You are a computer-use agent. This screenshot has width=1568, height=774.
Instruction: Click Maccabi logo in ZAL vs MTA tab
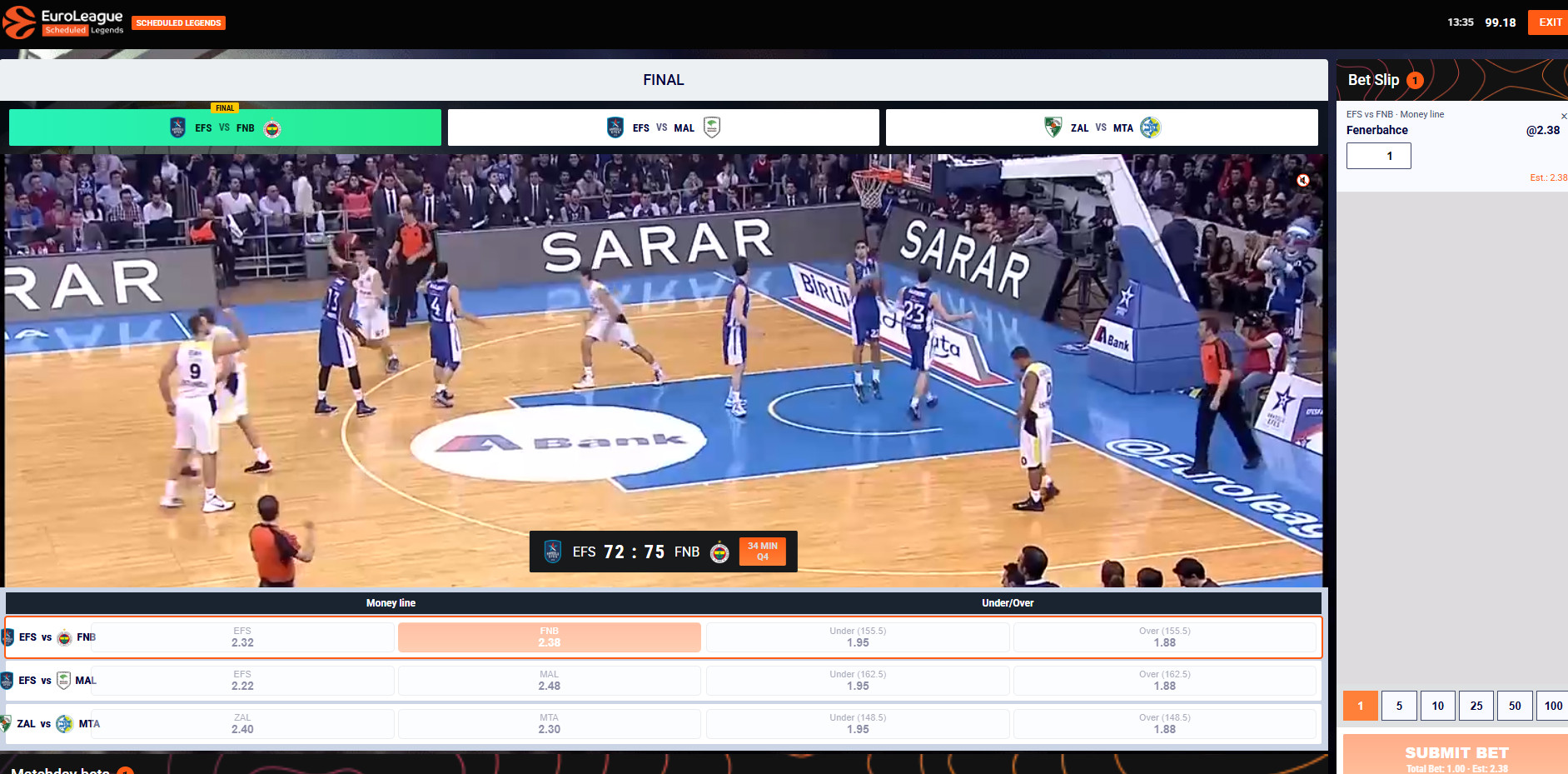coord(1150,127)
